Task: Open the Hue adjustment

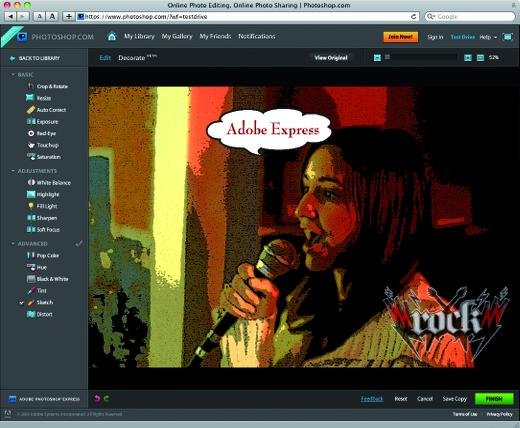Action: pyautogui.click(x=37, y=267)
